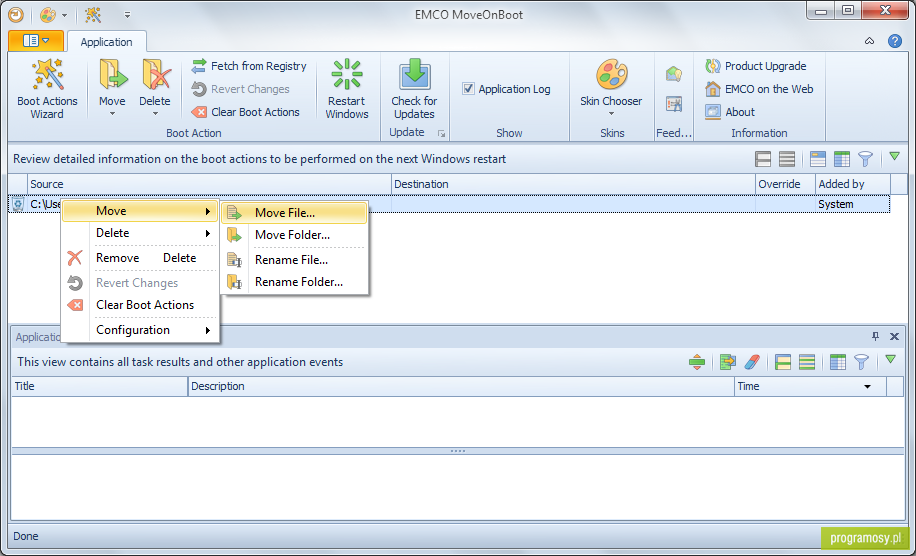
Task: Choose Rename File... from the submenu
Action: [294, 260]
